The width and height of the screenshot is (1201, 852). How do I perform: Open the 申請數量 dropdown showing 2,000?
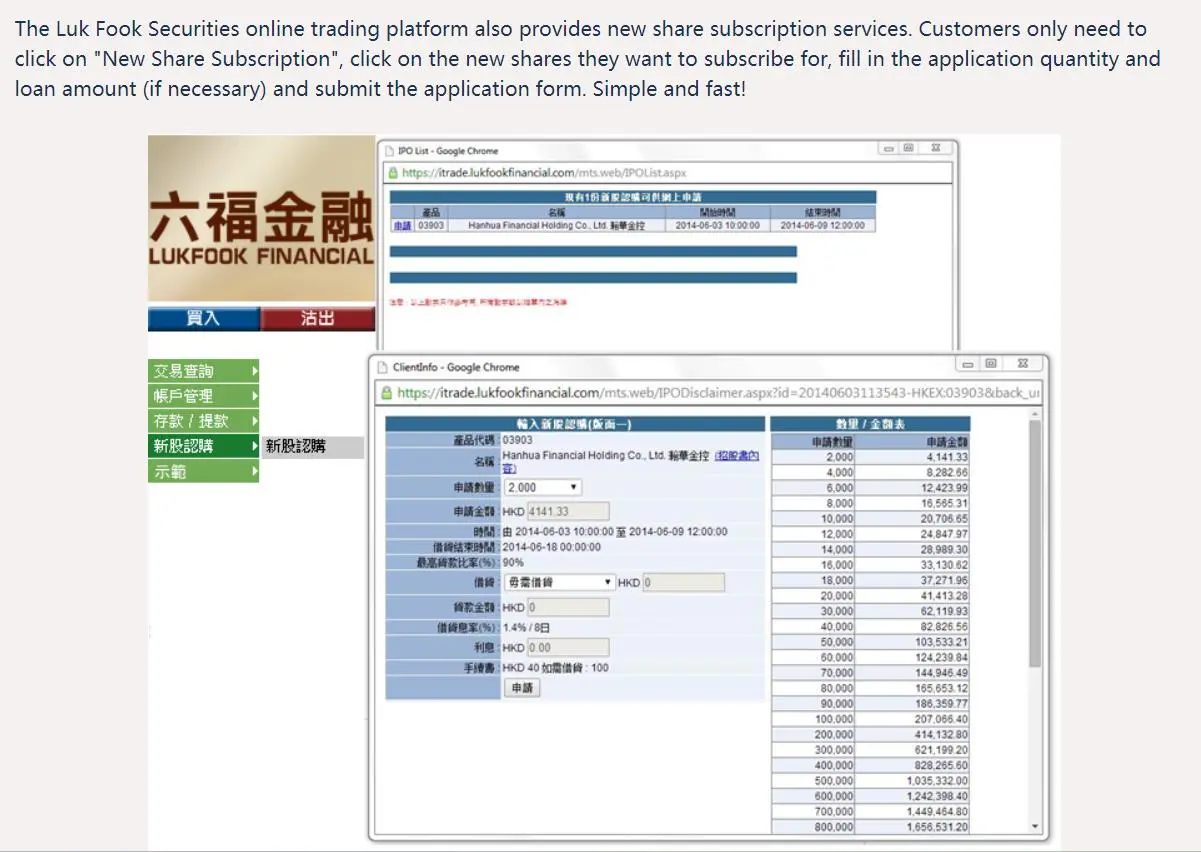click(543, 487)
